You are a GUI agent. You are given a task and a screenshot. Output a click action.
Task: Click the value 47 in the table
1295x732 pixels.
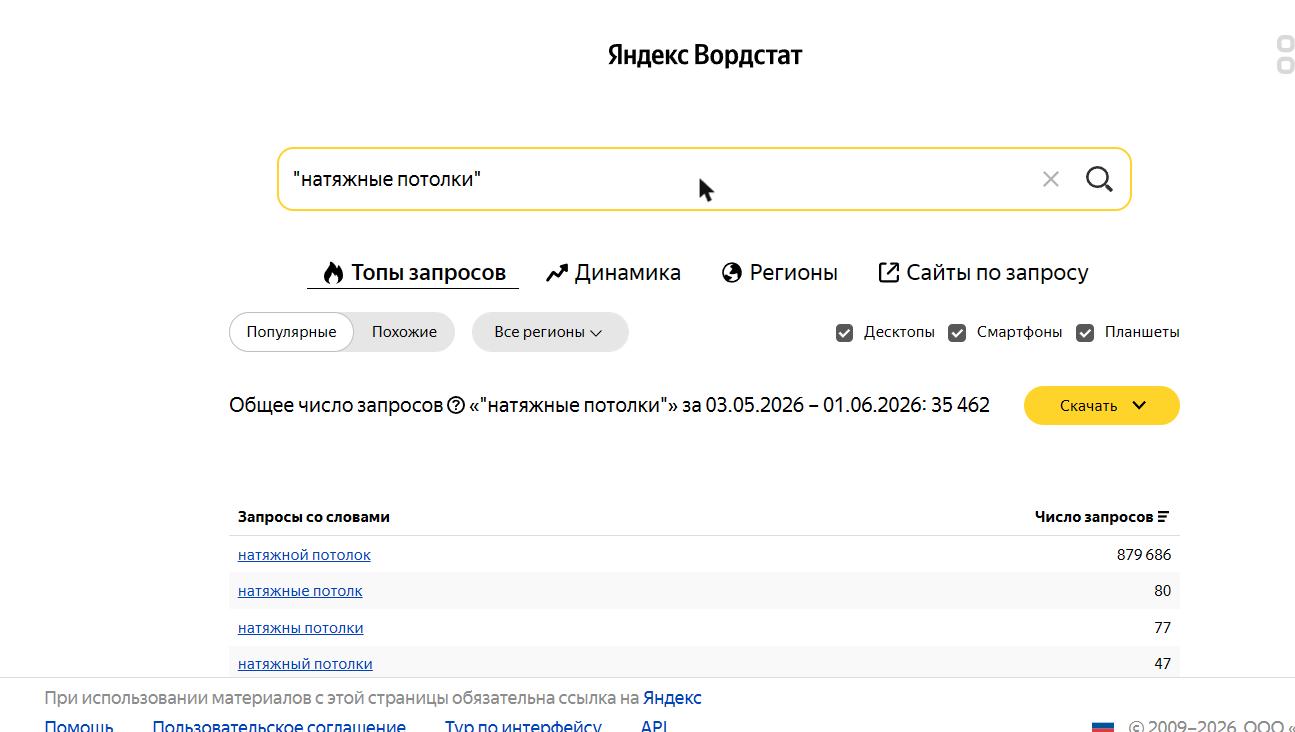coord(1162,664)
